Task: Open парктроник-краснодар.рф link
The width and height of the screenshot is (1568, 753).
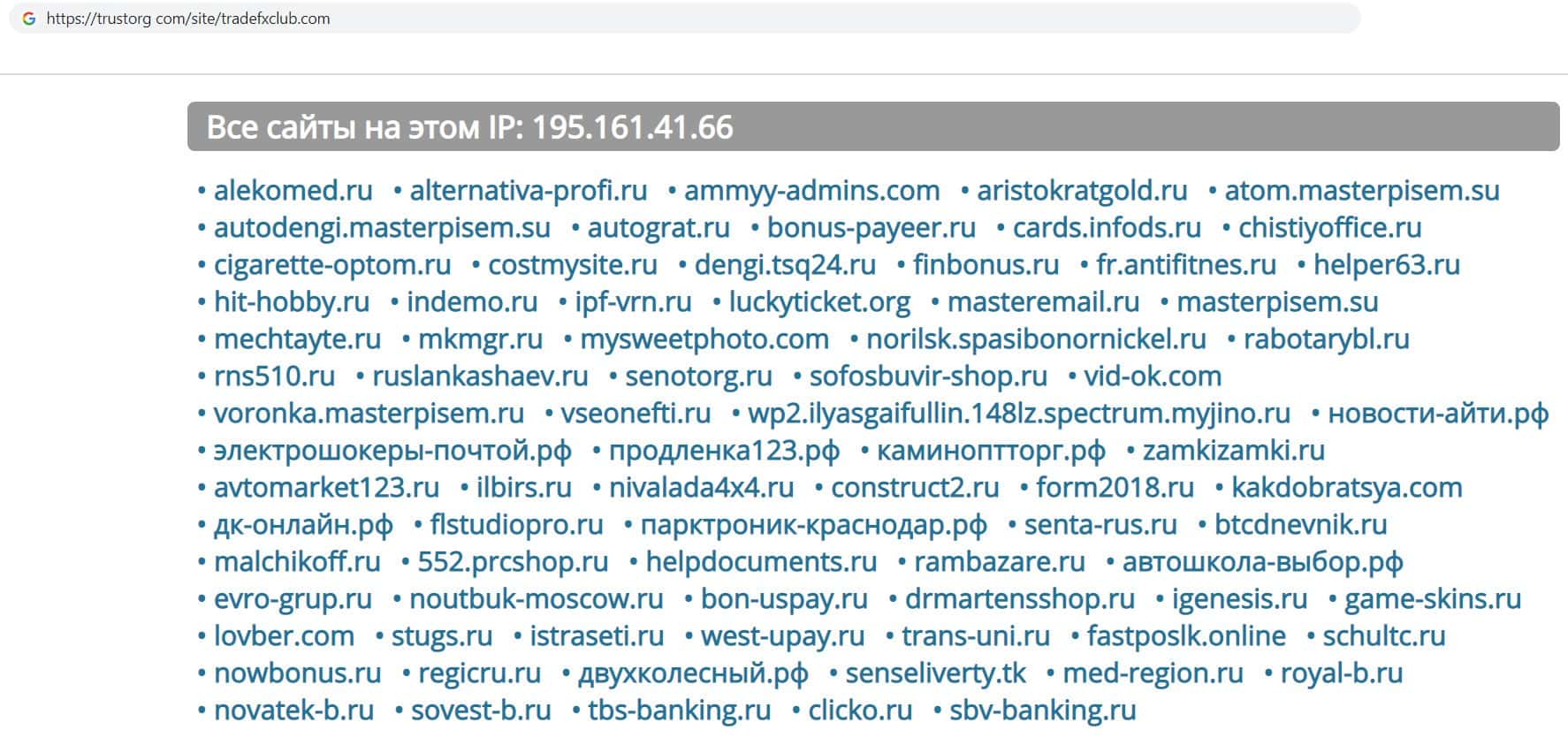Action: 812,525
